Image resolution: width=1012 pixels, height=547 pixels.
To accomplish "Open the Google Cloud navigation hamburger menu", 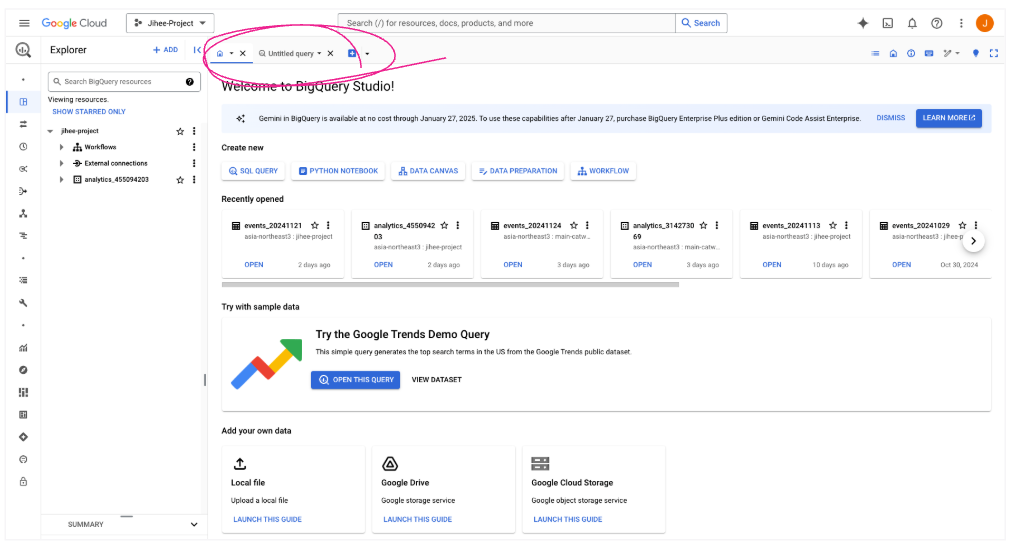I will 24,23.
